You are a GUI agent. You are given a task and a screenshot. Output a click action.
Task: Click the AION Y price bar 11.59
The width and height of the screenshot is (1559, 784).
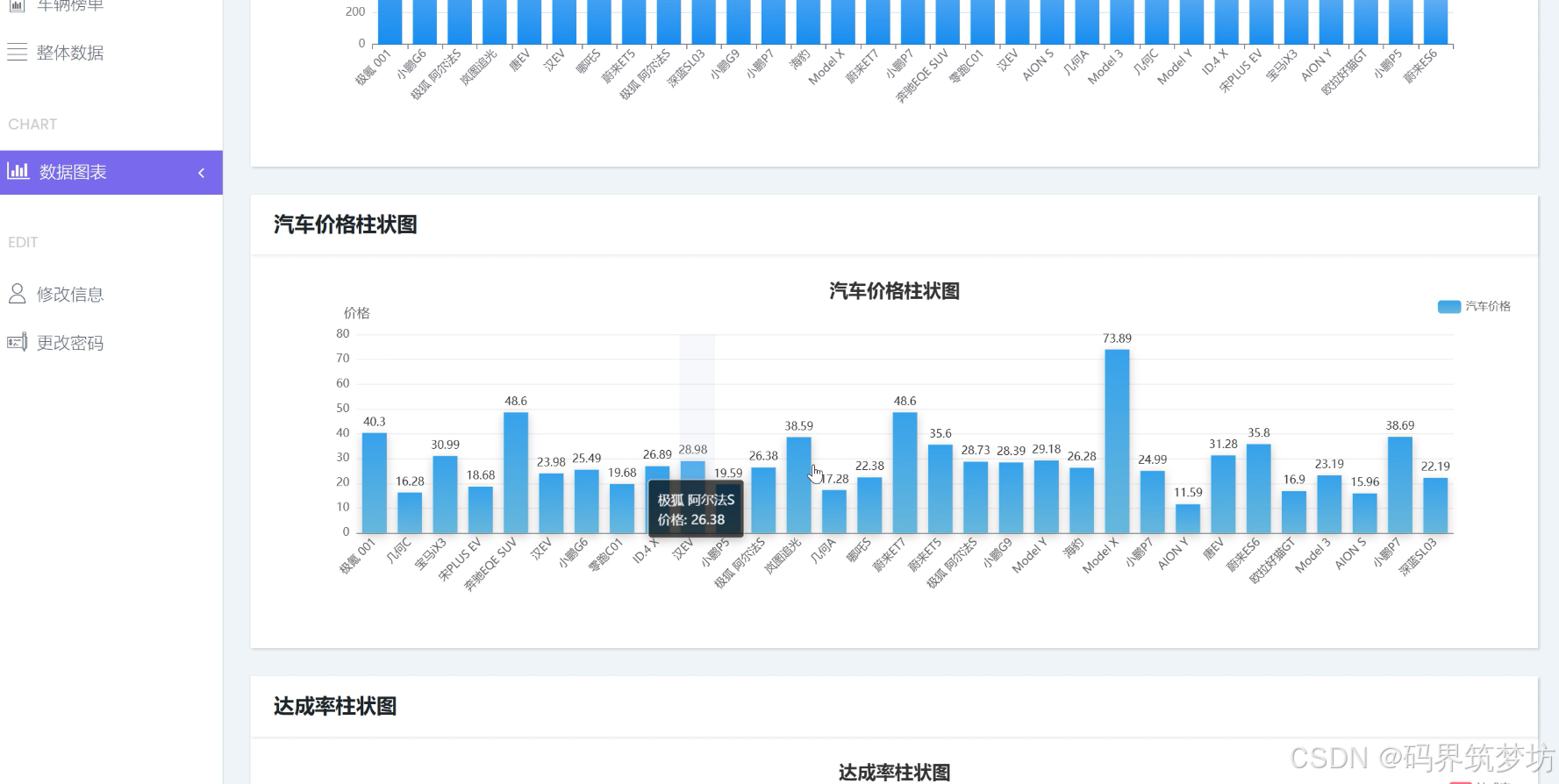coord(1188,519)
